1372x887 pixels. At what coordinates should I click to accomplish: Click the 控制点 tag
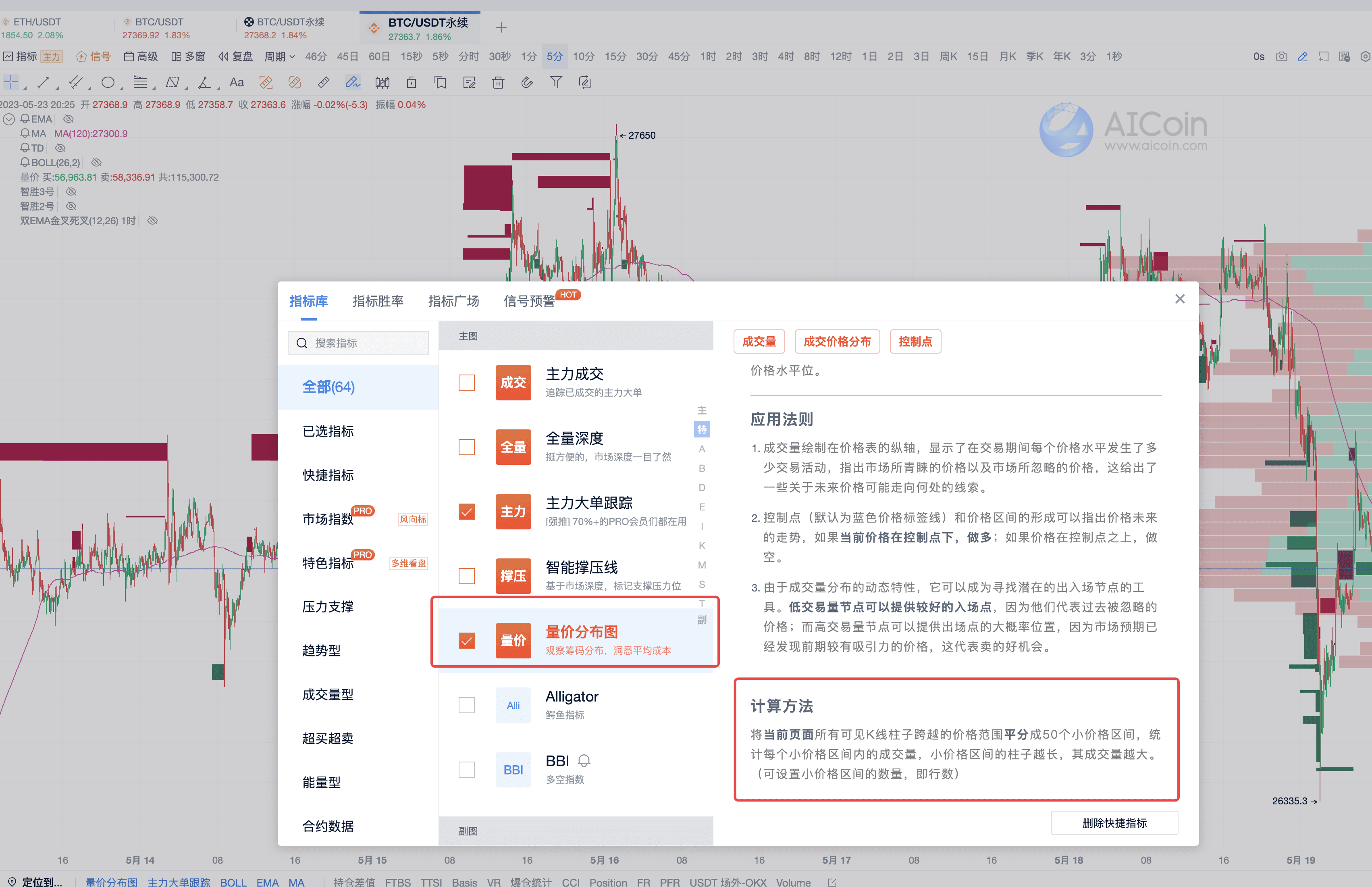point(915,341)
